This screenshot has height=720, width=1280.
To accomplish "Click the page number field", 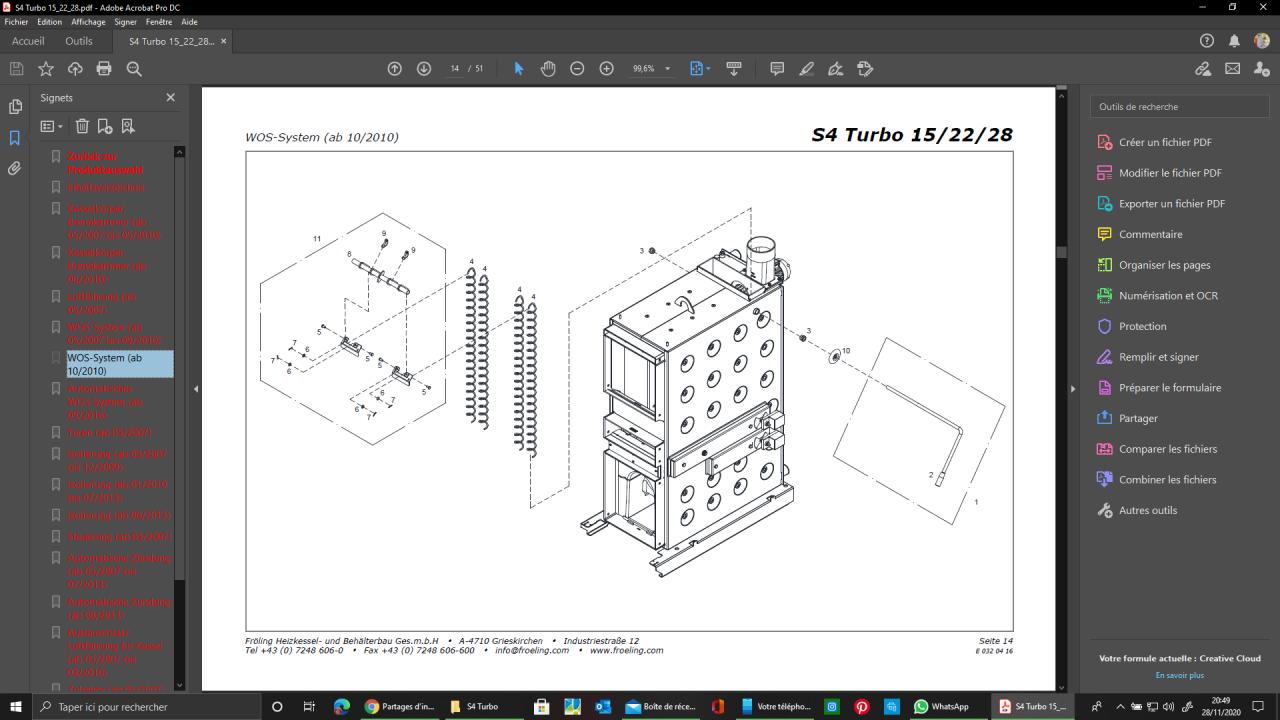I will (455, 69).
